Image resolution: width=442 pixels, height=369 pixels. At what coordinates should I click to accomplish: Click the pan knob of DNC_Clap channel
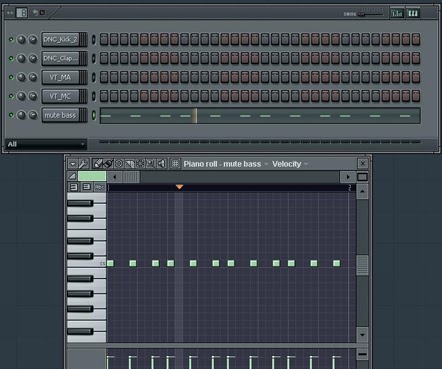click(x=21, y=58)
